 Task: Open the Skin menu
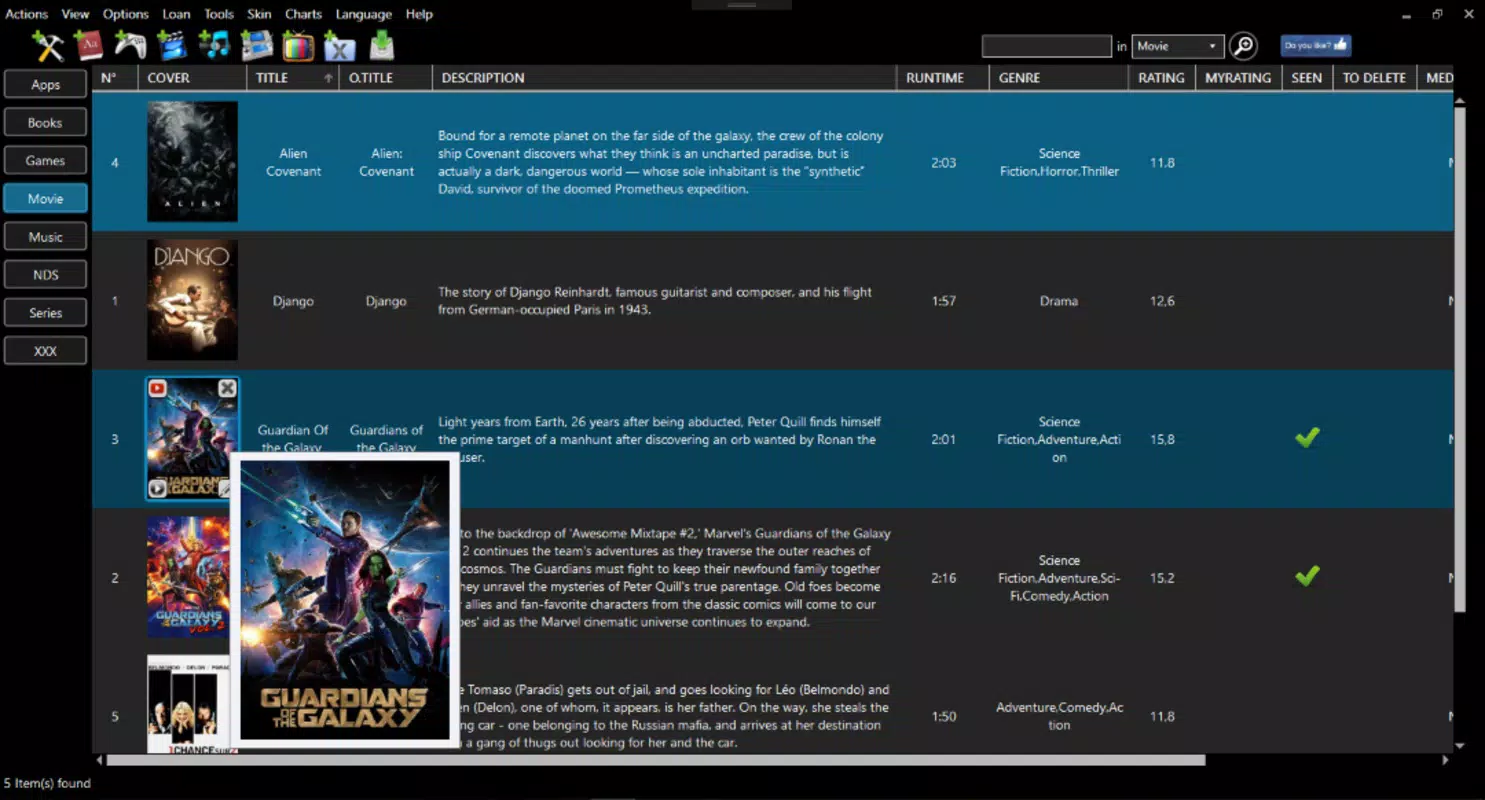(x=259, y=14)
